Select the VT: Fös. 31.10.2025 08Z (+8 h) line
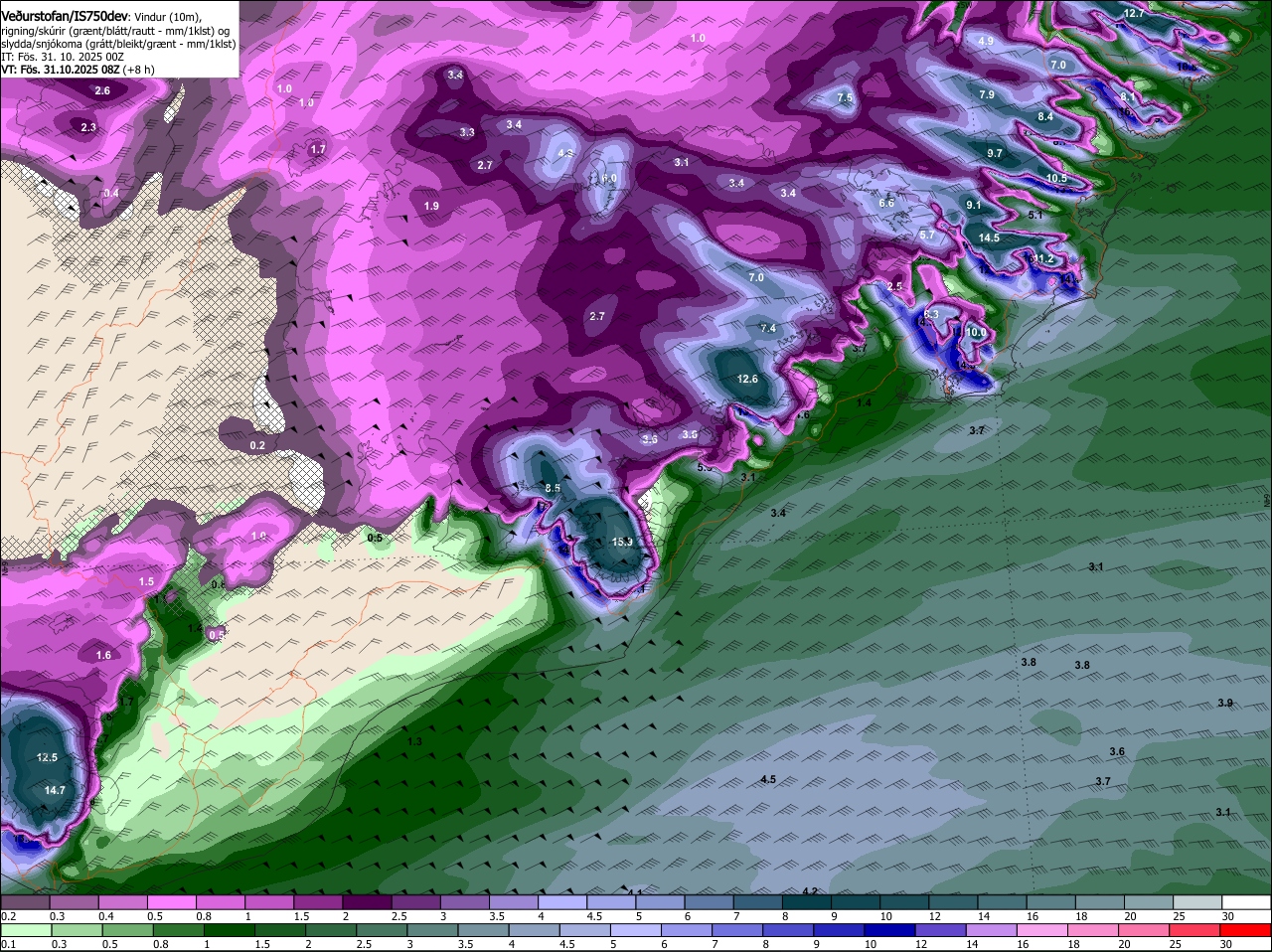Screen dimensions: 1272x952 [78, 70]
